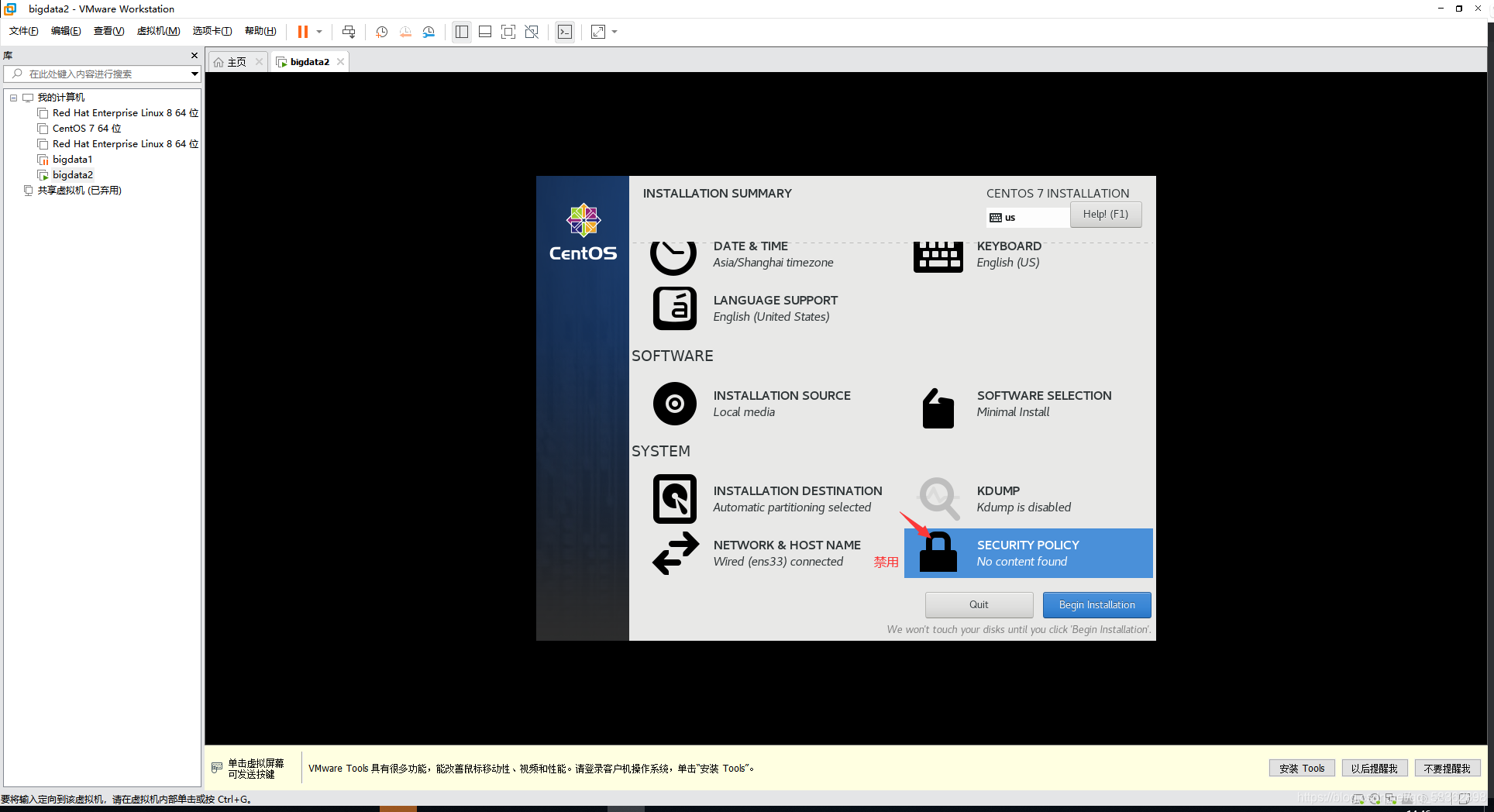Click Send Ctrl+Alt+Del toolbar icon
Screen dimensions: 1494x812
tap(349, 32)
